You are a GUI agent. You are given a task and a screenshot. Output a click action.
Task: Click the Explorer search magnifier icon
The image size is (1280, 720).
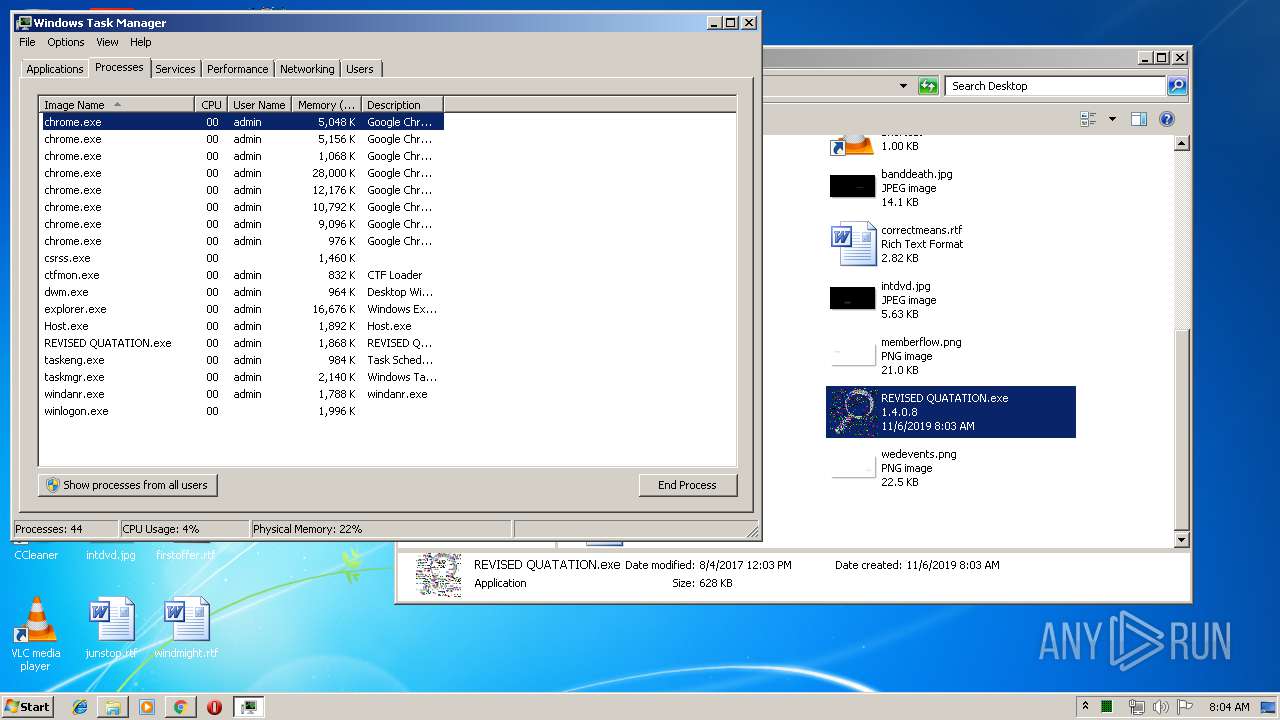tap(1177, 86)
